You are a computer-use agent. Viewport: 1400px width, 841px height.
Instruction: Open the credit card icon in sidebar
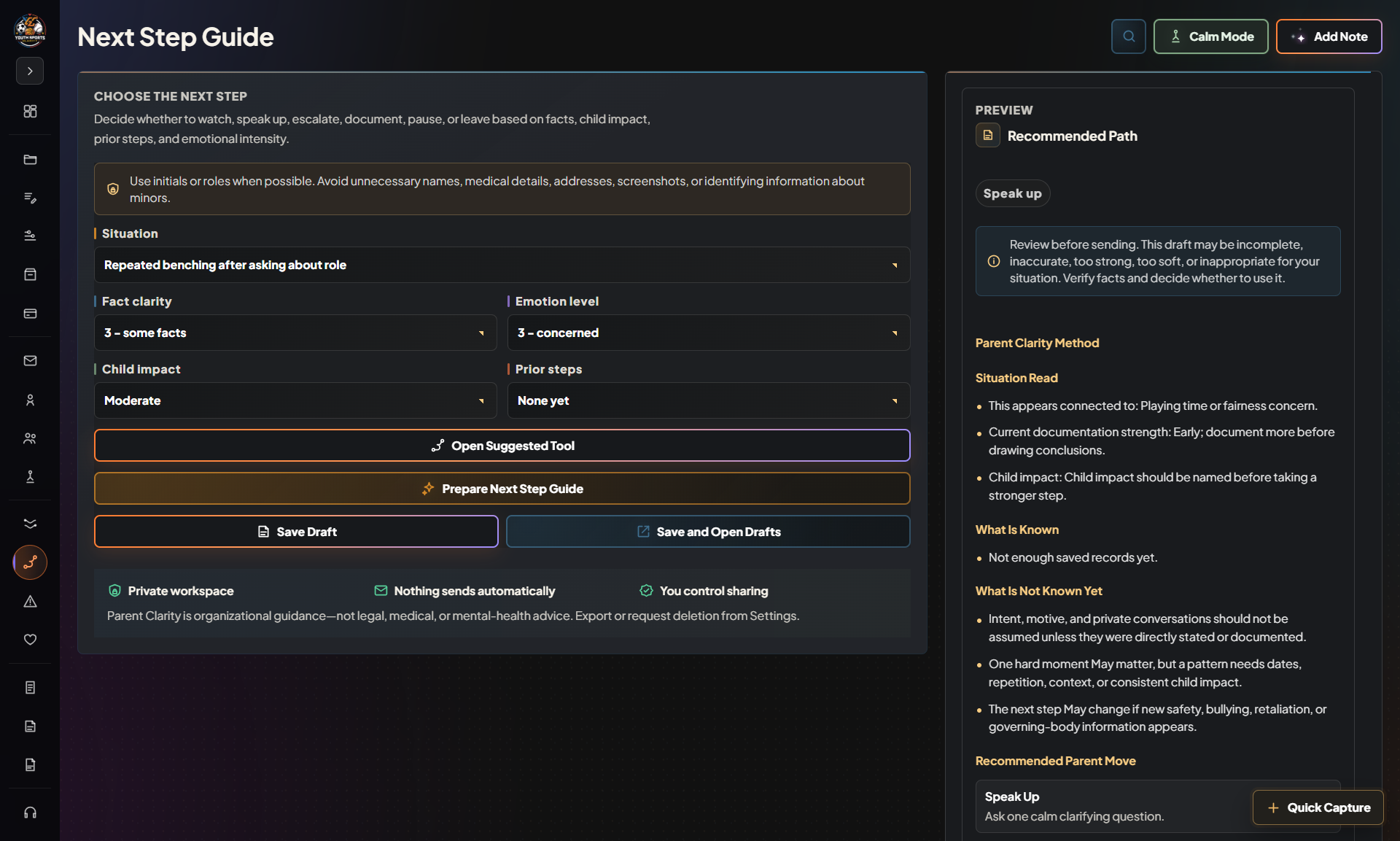point(30,314)
